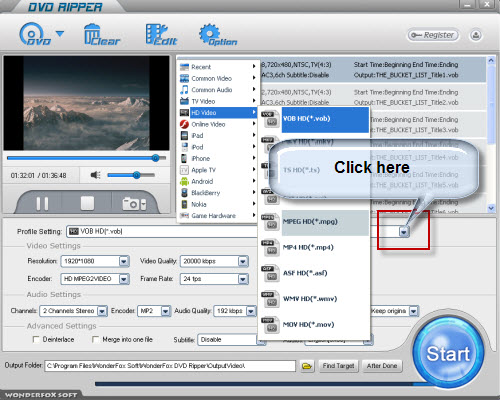
Task: Expand the Channels dropdown
Action: click(x=102, y=311)
